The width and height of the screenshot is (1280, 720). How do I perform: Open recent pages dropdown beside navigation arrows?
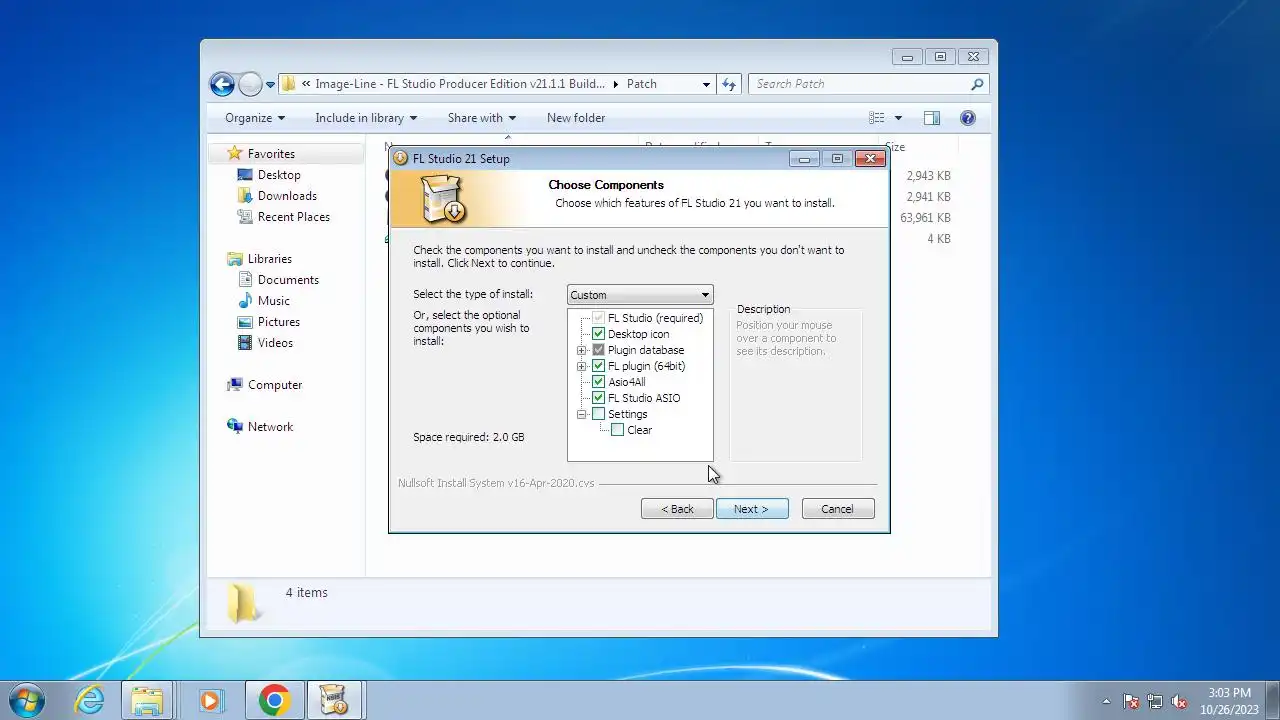click(270, 85)
